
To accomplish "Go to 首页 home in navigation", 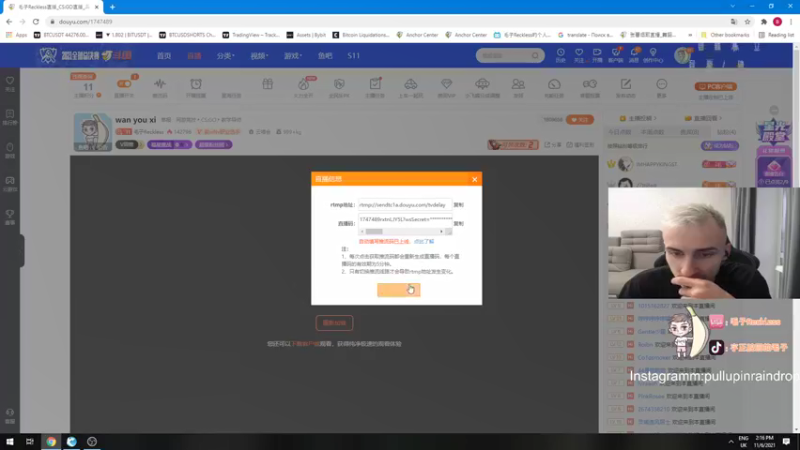I will [x=164, y=56].
